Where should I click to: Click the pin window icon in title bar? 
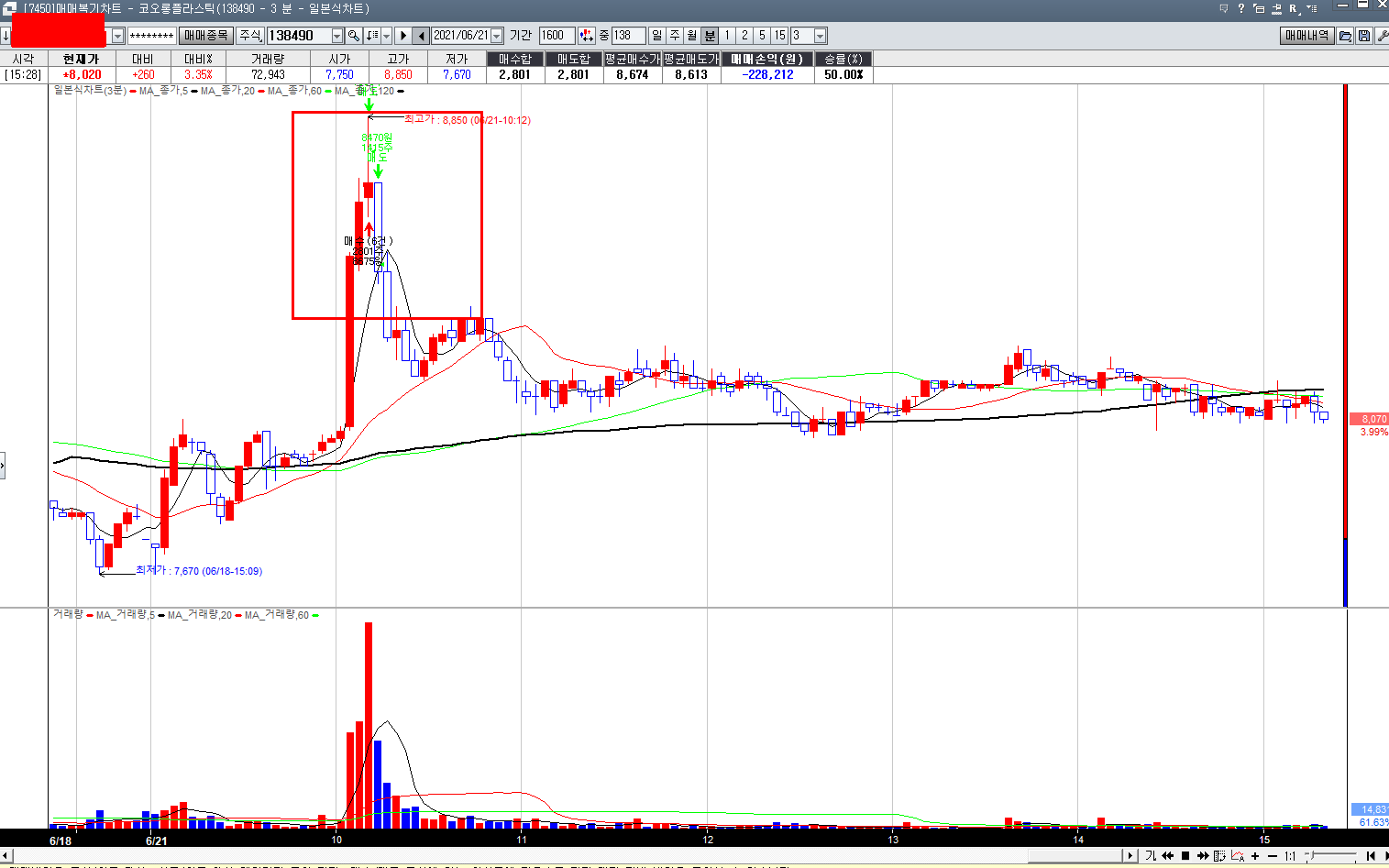pyautogui.click(x=1276, y=9)
